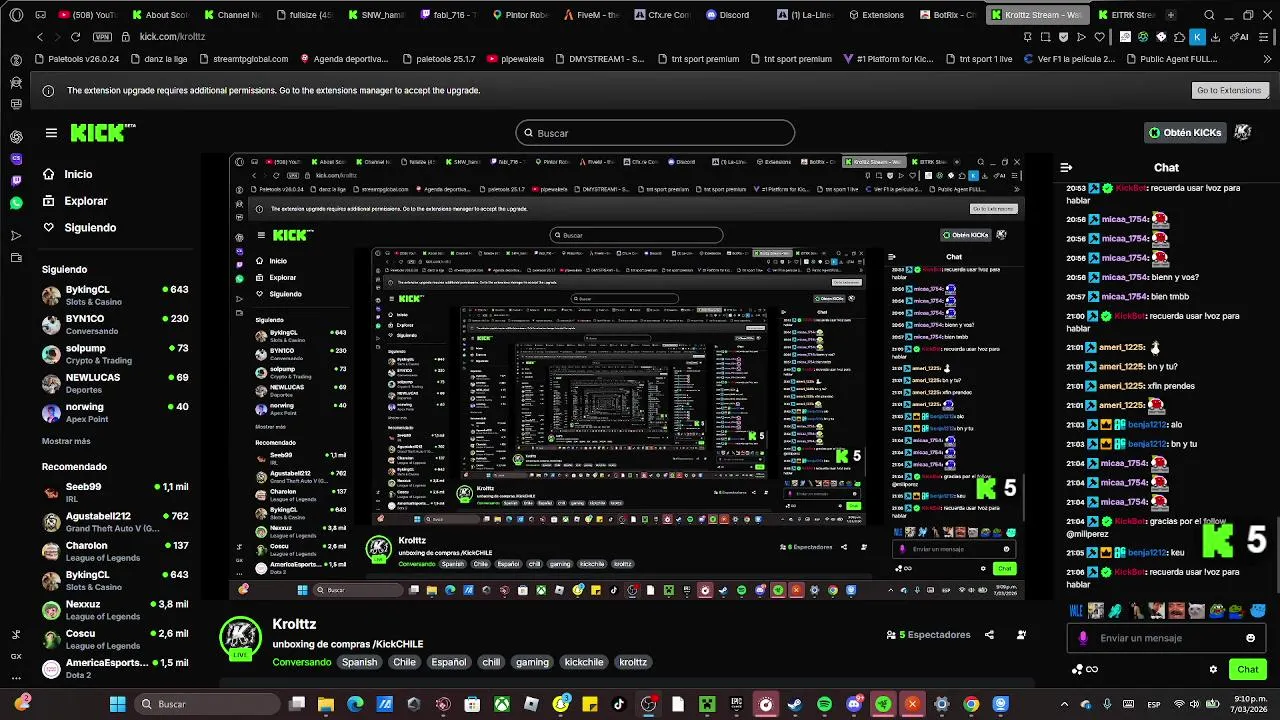Viewport: 1280px width, 720px height.
Task: Open BYN1CO channel in followed list
Action: [x=115, y=324]
